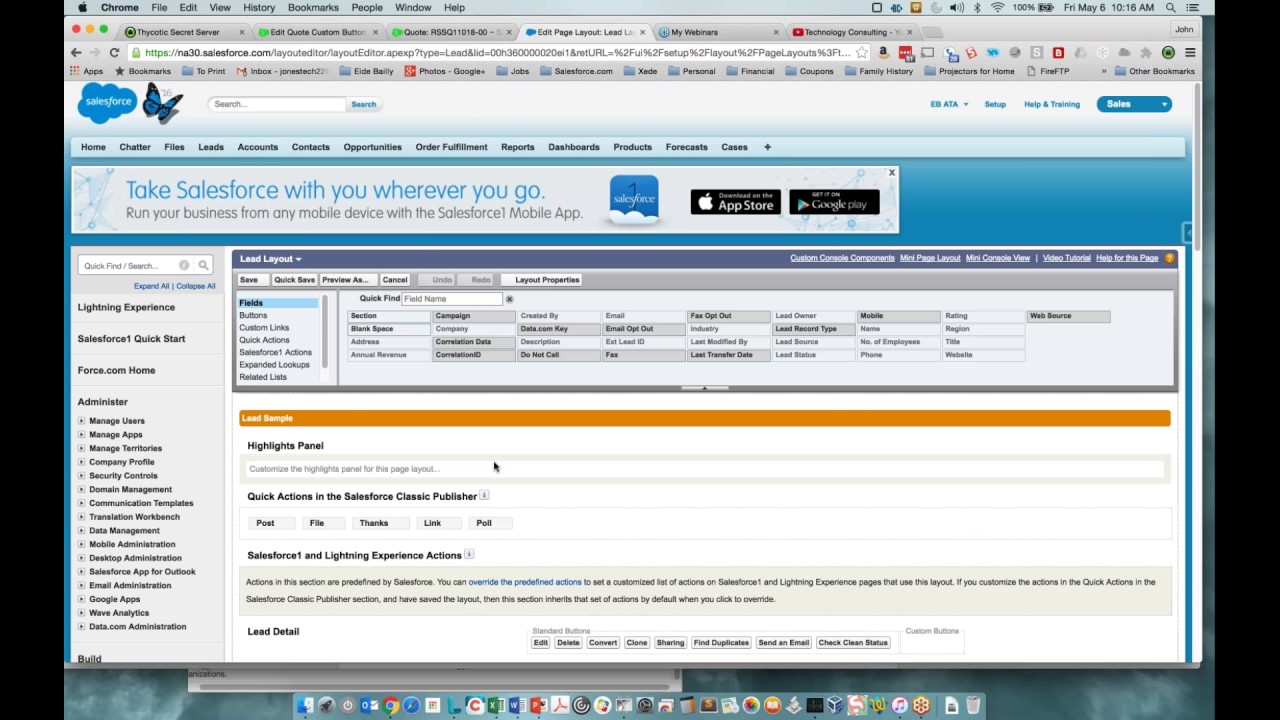
Task: Open Microsoft Word from the Dock
Action: [517, 705]
